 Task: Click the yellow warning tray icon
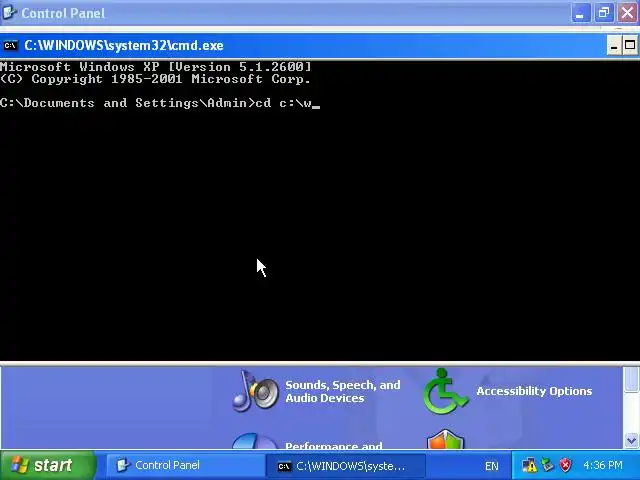click(x=529, y=465)
